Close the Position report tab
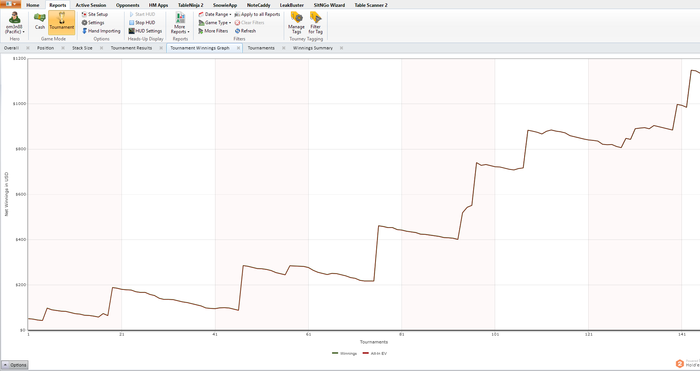Image resolution: width=700 pixels, height=371 pixels. click(62, 48)
